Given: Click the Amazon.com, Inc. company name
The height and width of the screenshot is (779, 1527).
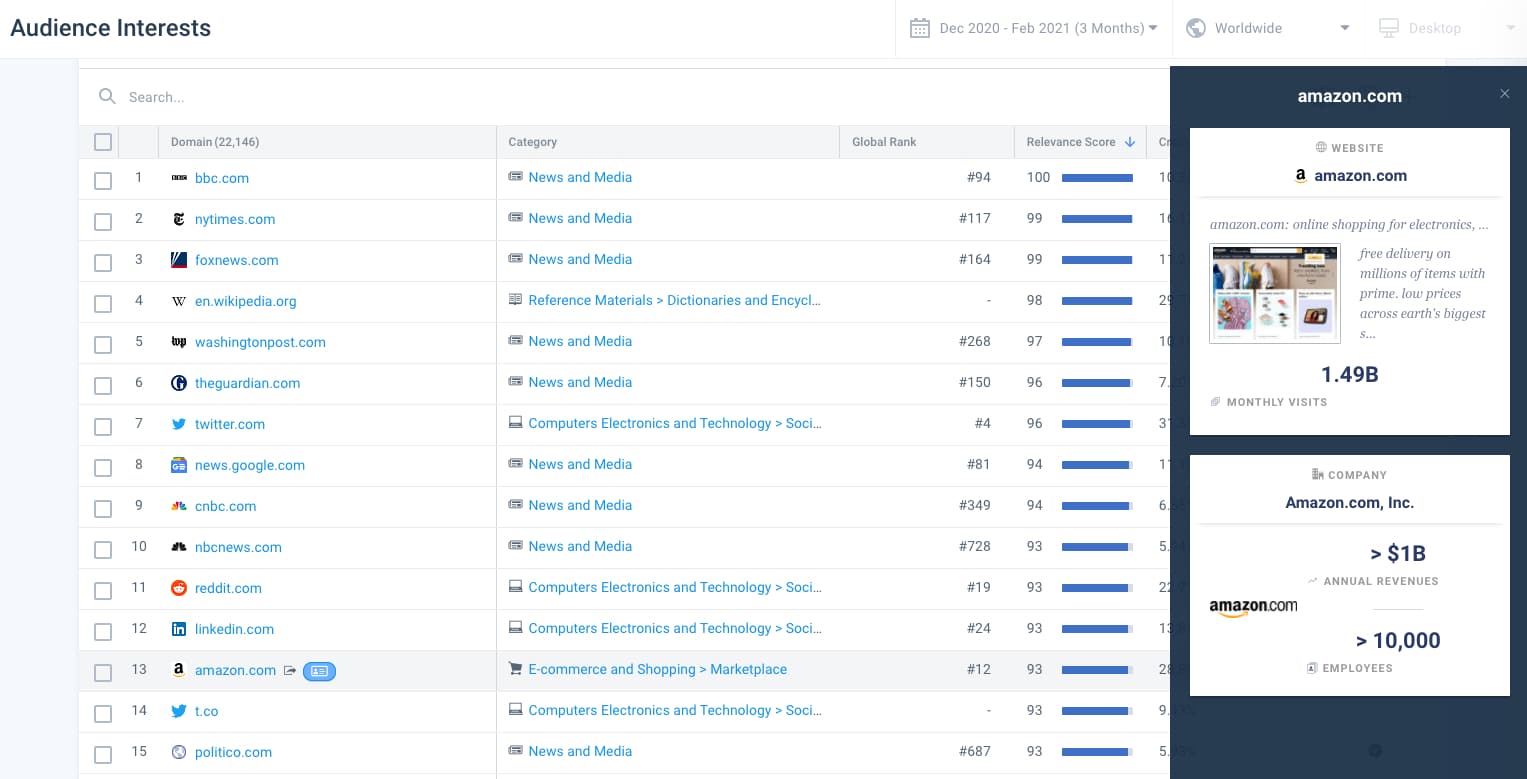Looking at the screenshot, I should (x=1349, y=503).
